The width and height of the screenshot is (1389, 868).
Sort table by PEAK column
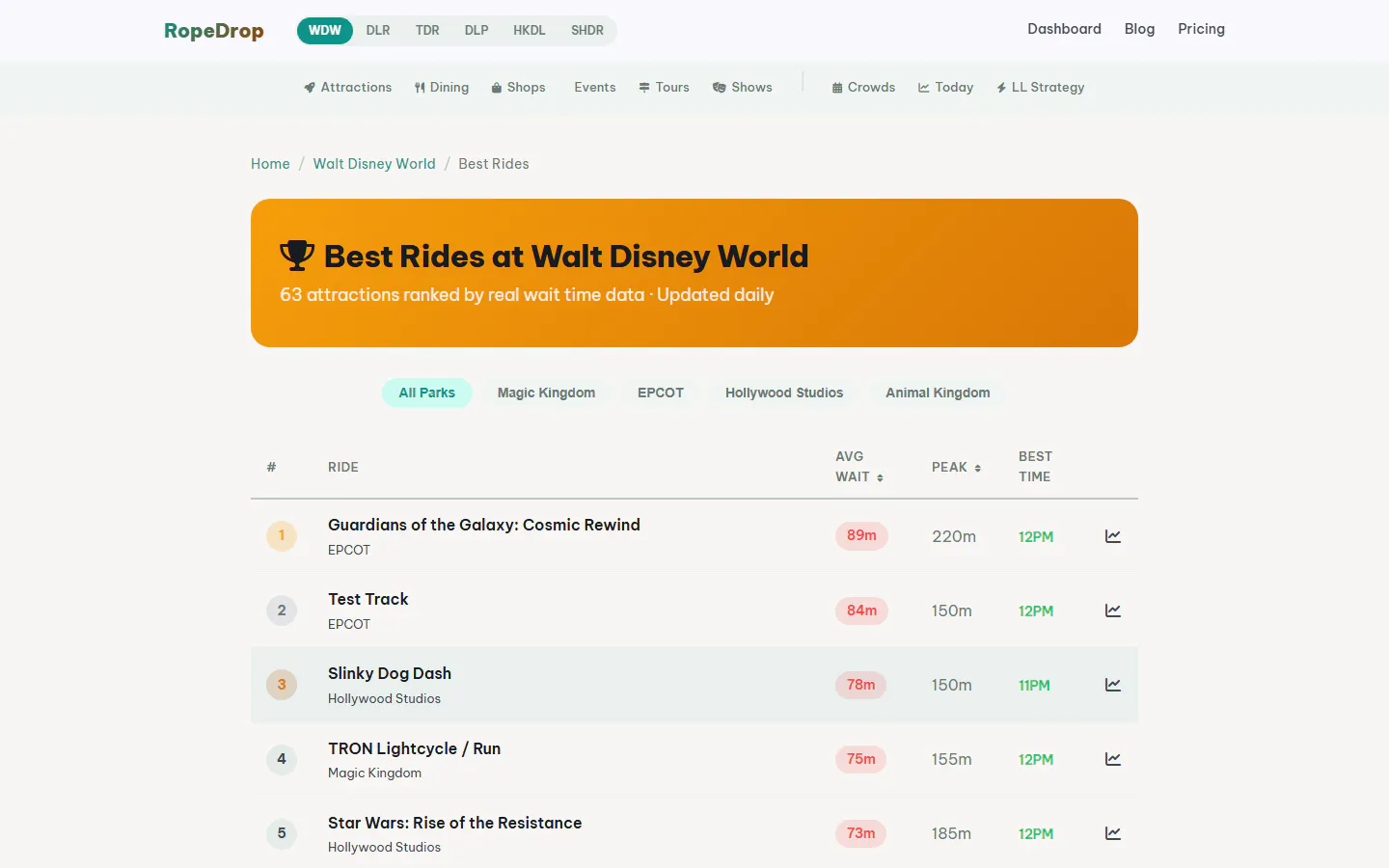[956, 467]
